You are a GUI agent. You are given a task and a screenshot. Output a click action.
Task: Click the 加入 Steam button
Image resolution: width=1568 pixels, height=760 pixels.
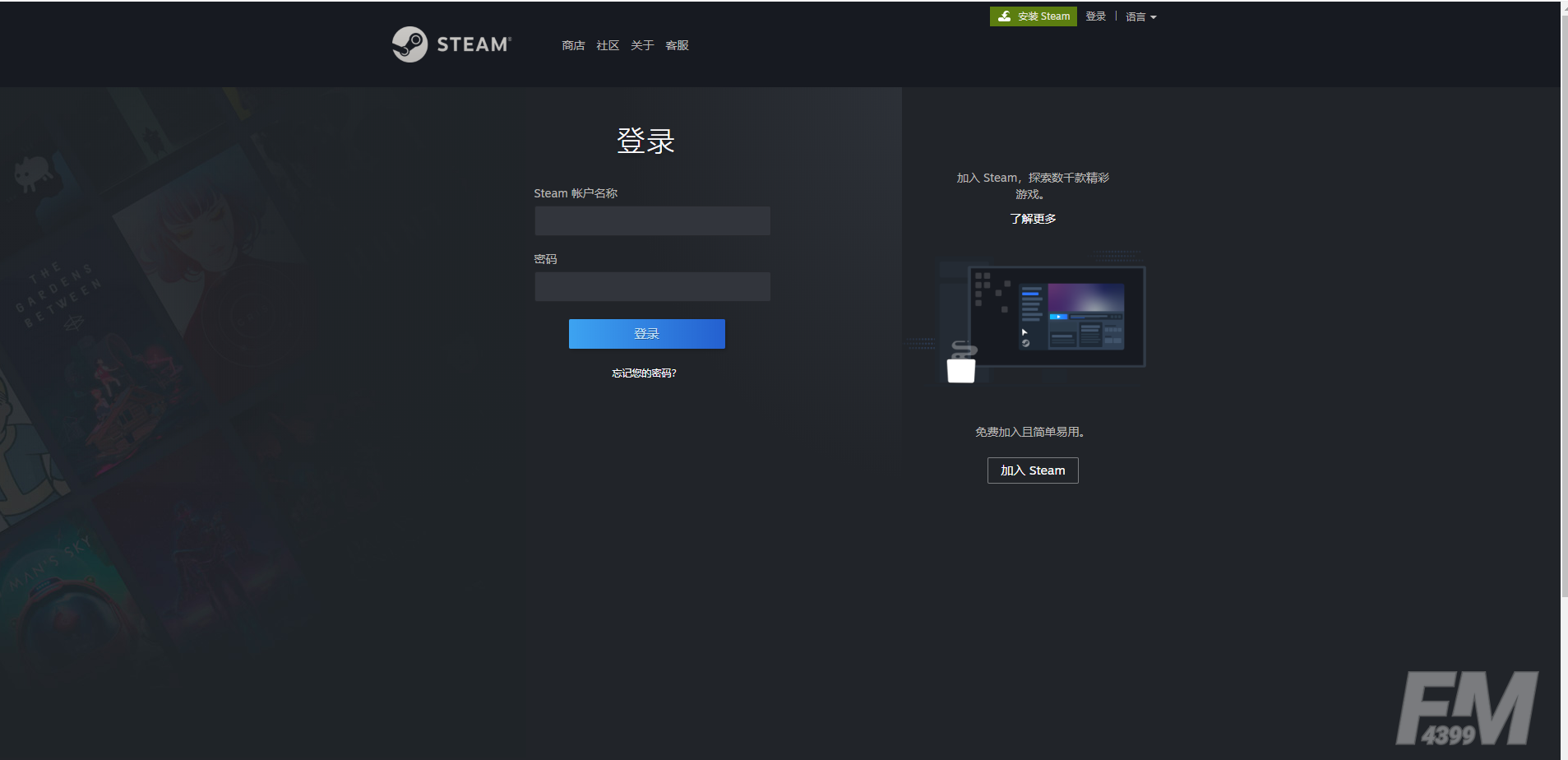point(1033,470)
